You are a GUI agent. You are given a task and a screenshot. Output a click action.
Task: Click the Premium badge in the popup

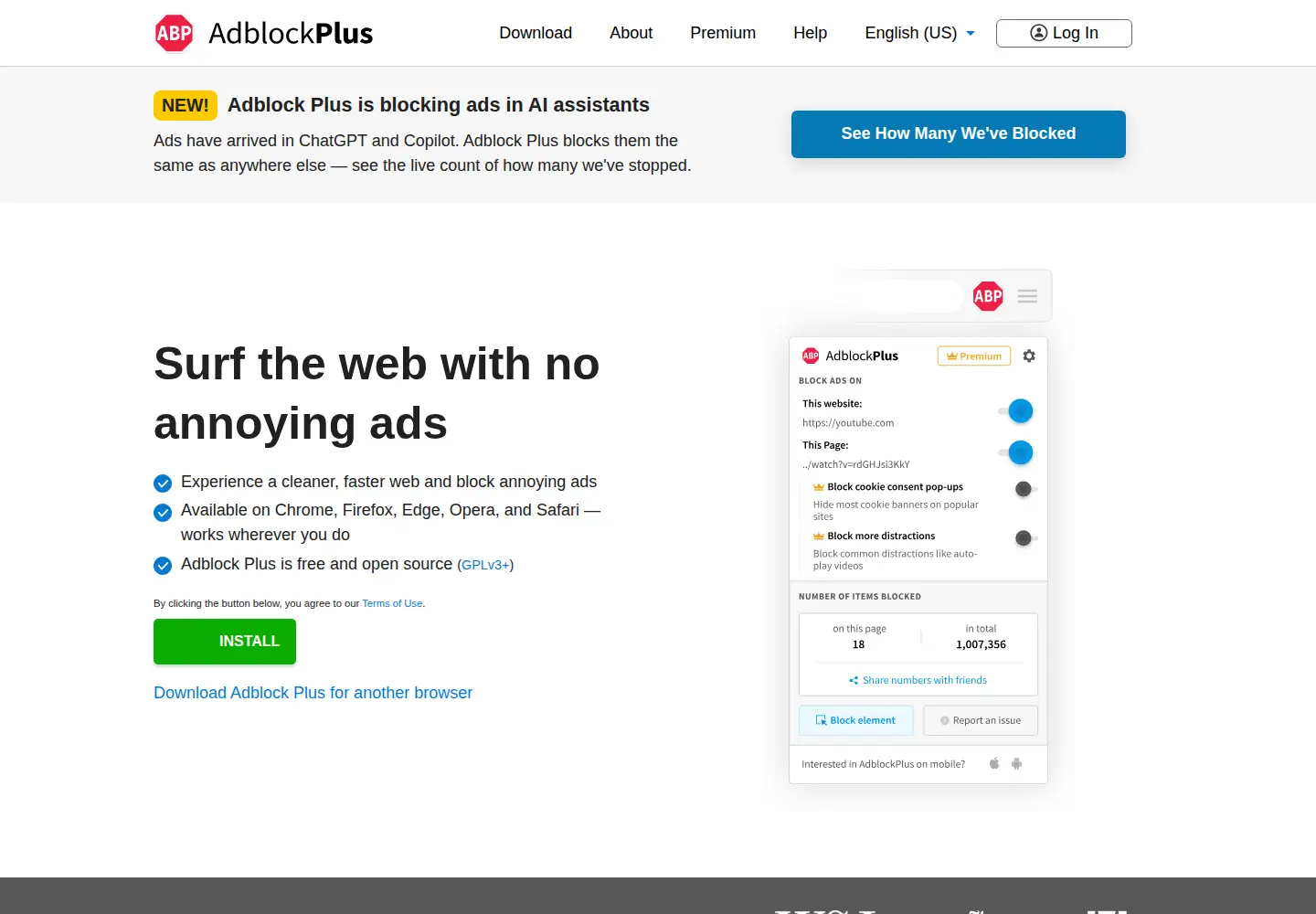pyautogui.click(x=974, y=356)
